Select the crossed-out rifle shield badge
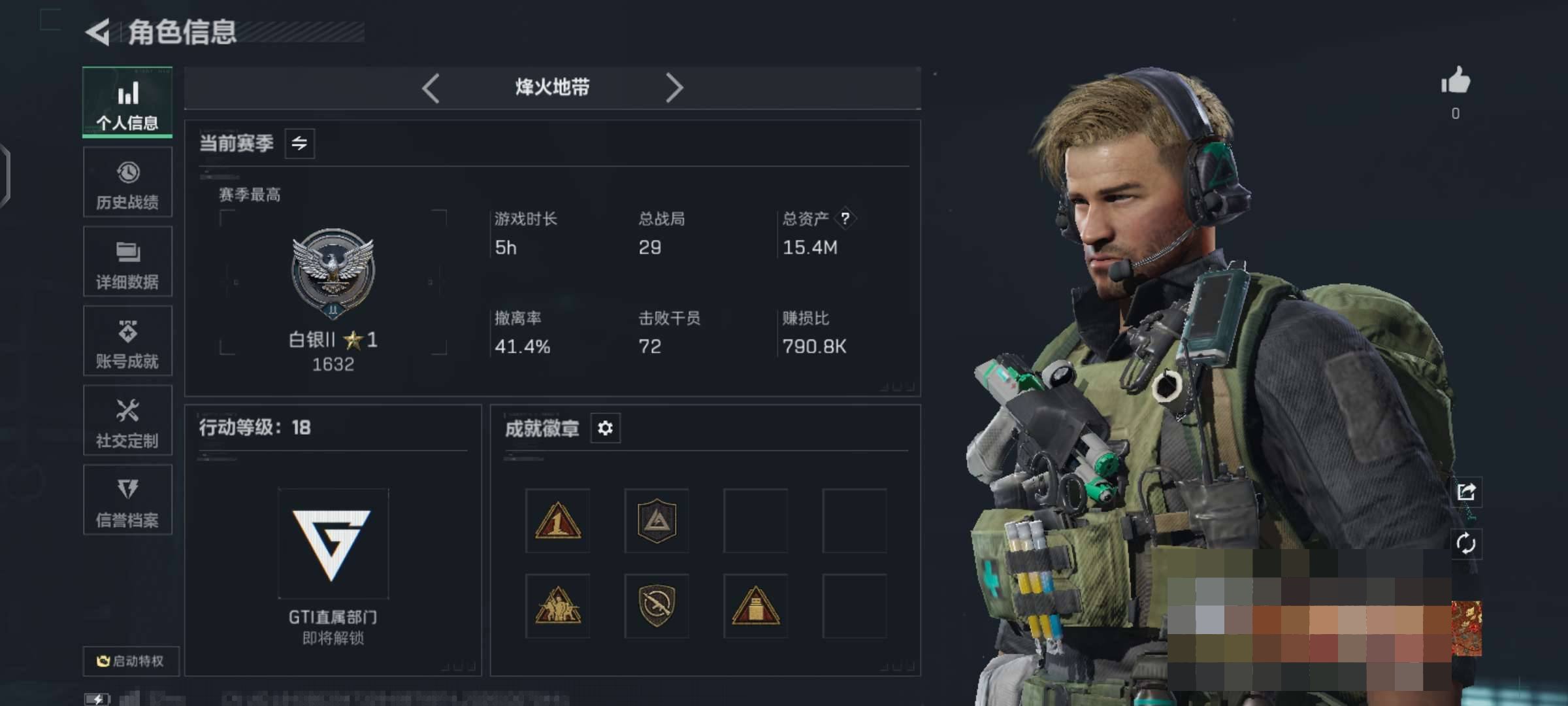This screenshot has height=706, width=1568. click(657, 606)
